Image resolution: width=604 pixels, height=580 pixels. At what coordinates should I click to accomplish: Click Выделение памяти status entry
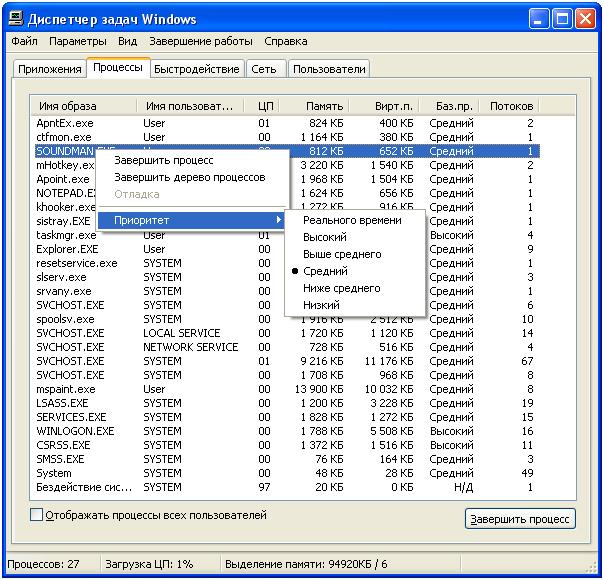tap(306, 564)
